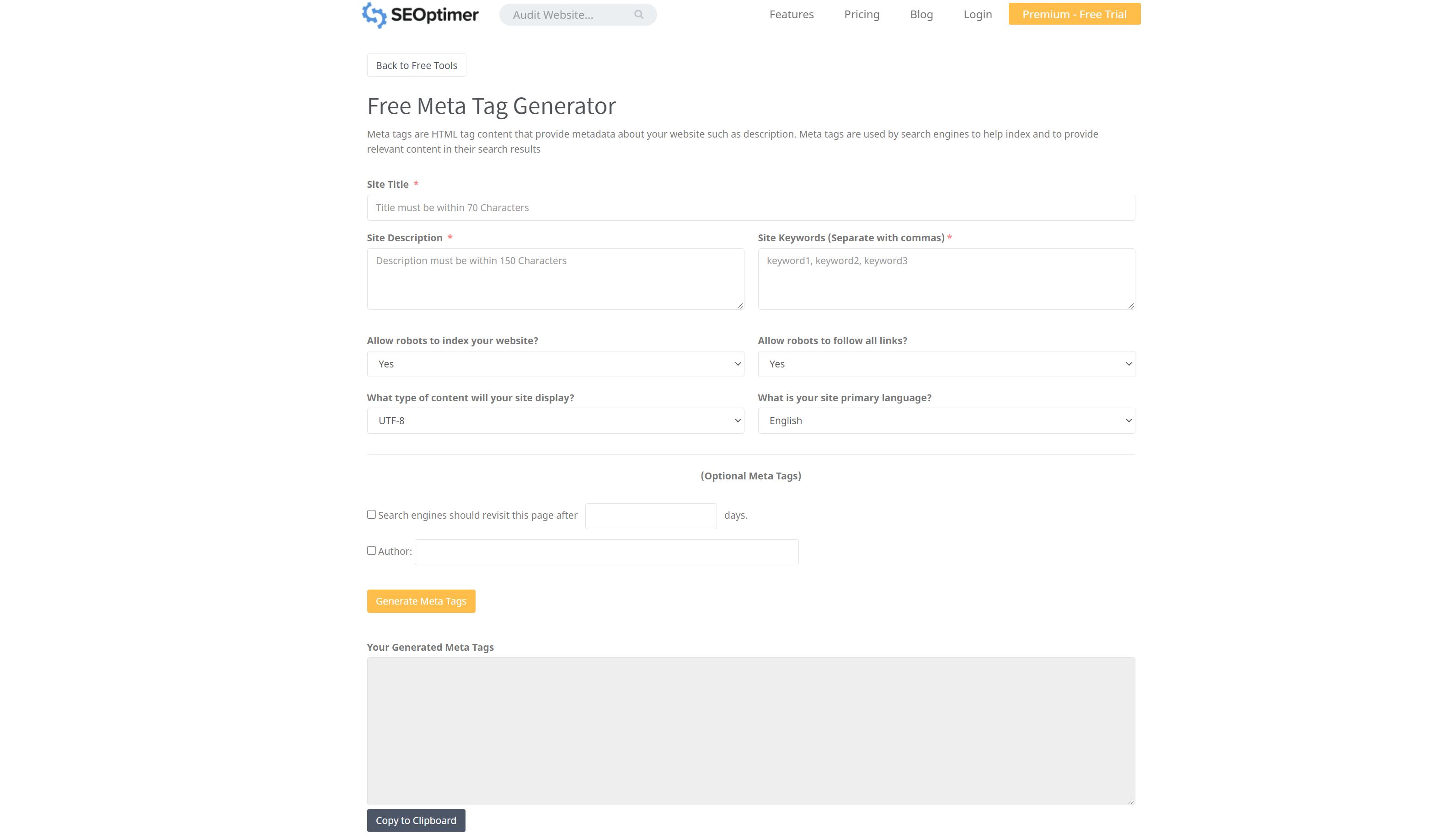This screenshot has height=840, width=1429.
Task: Click the Login link
Action: pyautogui.click(x=978, y=15)
